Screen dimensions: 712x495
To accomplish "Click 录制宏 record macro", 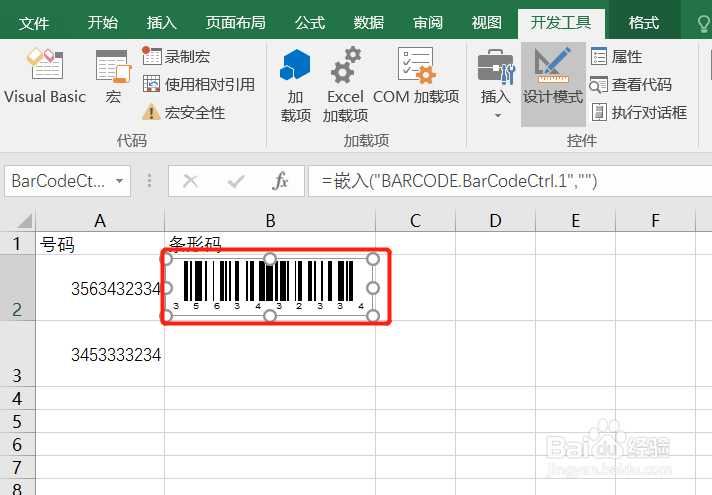I will click(x=176, y=57).
